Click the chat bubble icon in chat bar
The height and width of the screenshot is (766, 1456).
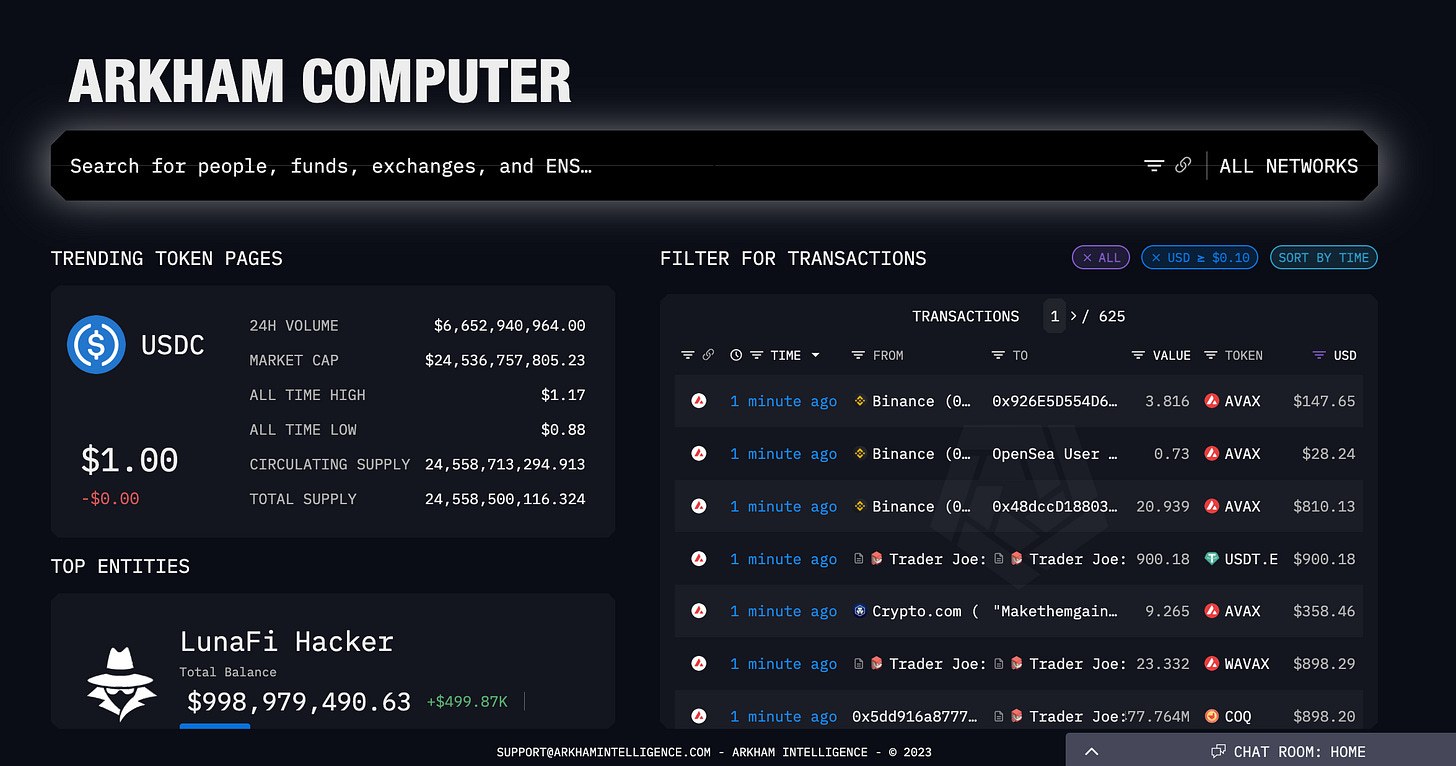click(1218, 751)
